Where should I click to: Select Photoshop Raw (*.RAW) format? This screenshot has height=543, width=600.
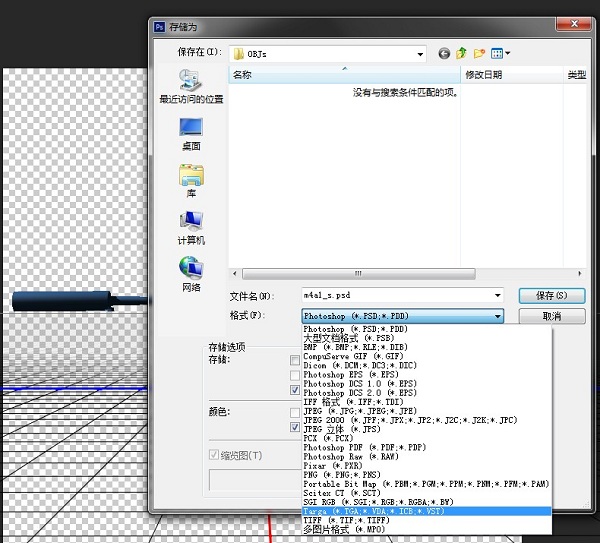coord(427,457)
